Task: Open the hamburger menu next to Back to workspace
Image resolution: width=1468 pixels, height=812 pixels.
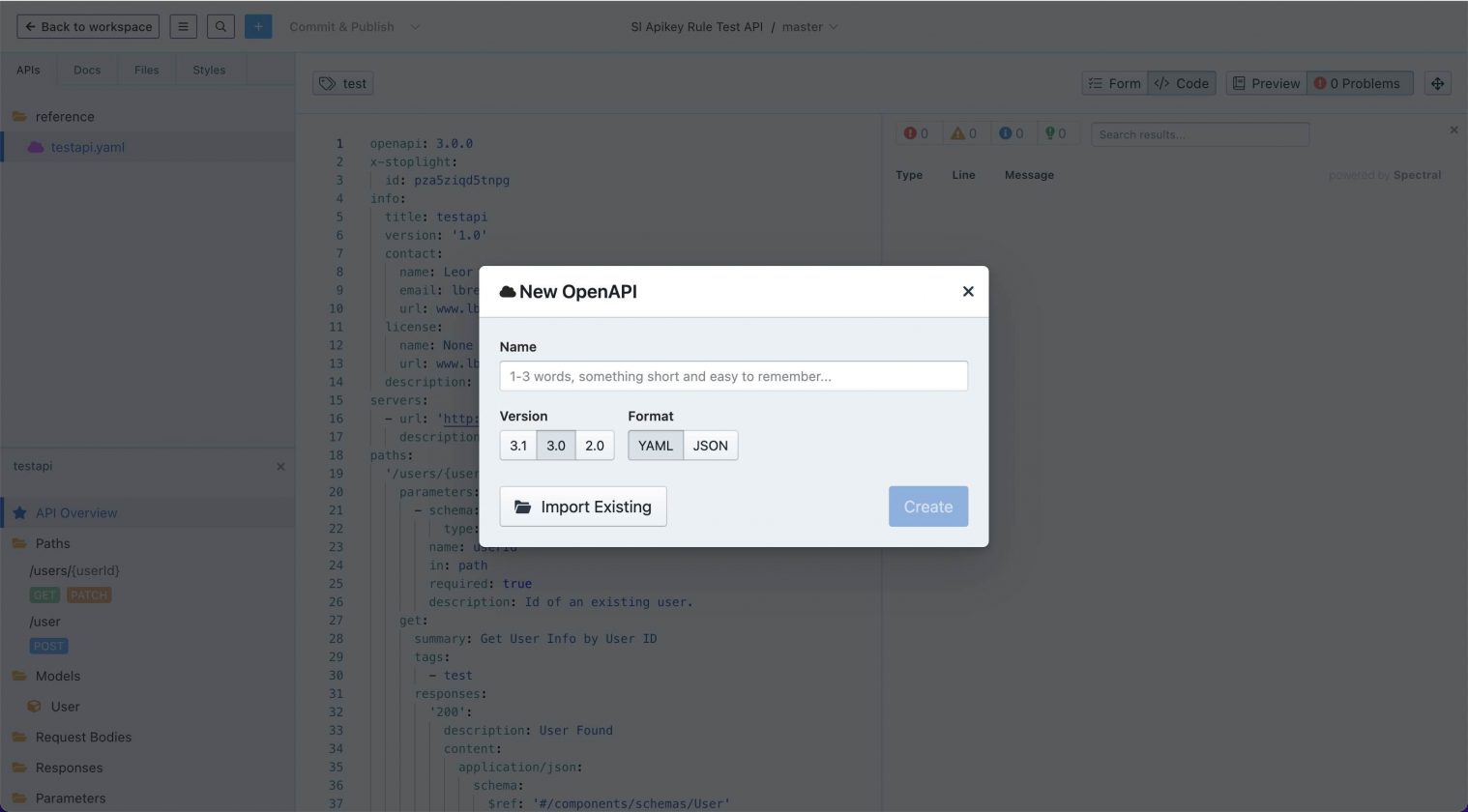Action: tap(183, 26)
